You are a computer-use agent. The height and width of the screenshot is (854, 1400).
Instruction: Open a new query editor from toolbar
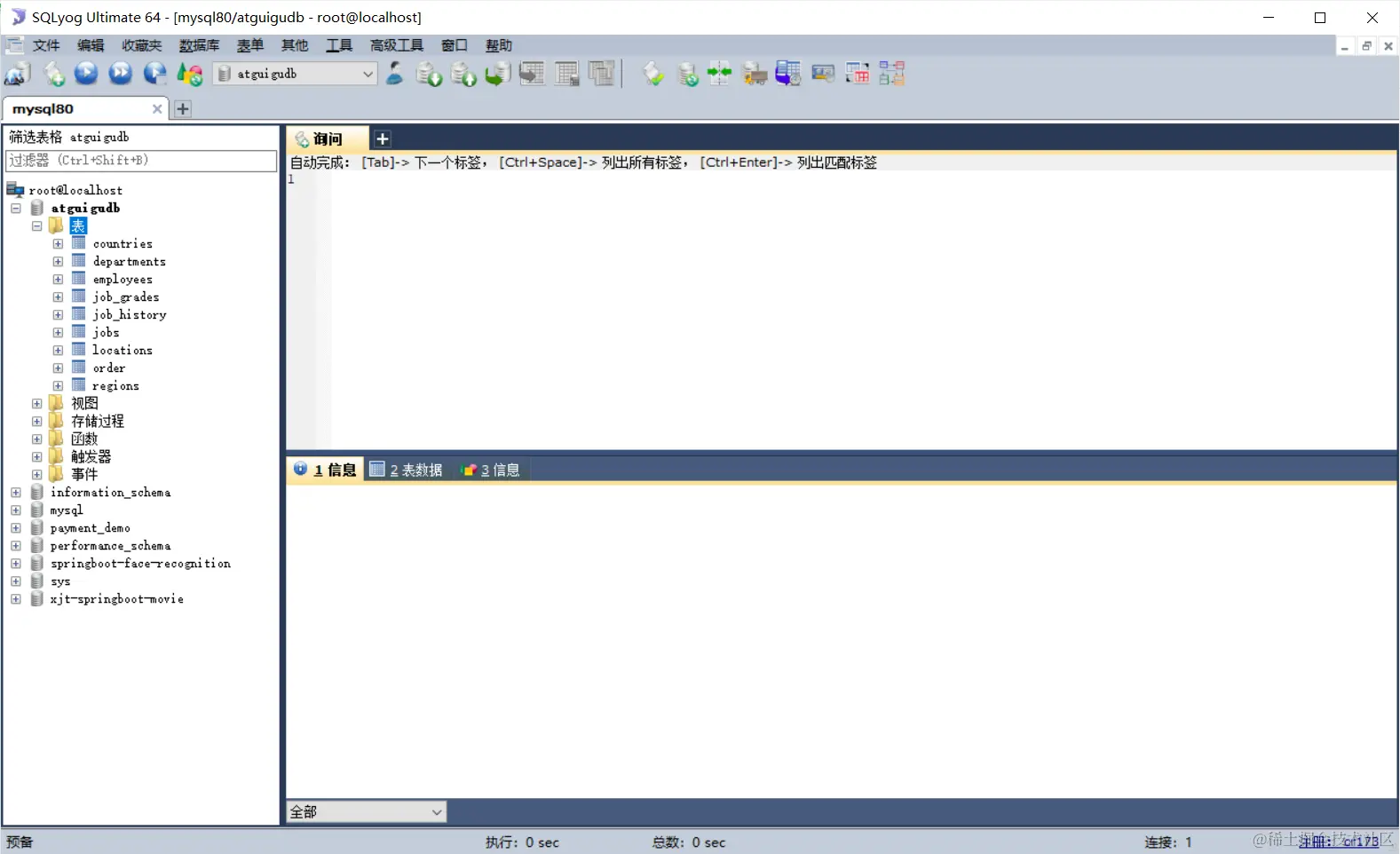pyautogui.click(x=53, y=74)
